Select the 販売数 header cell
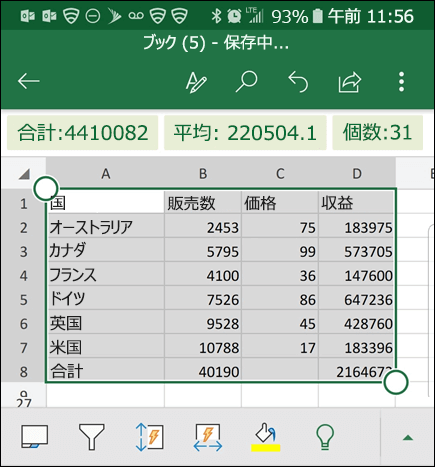This screenshot has width=435, height=467. tap(203, 202)
